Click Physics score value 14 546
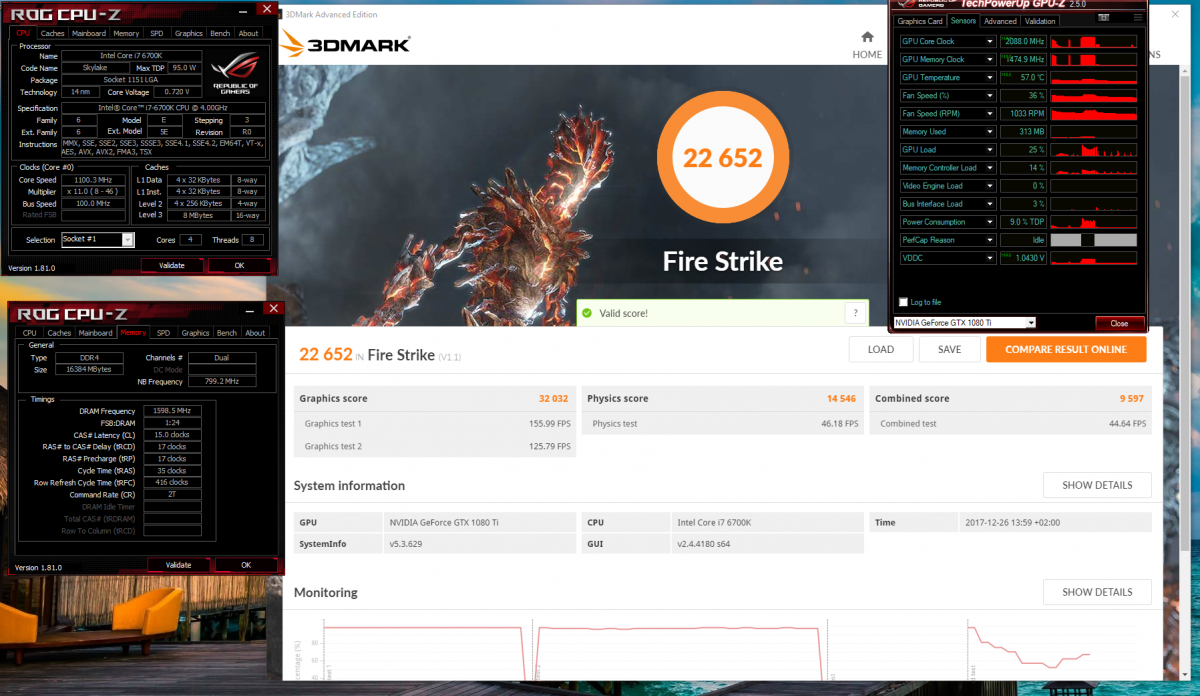 841,398
